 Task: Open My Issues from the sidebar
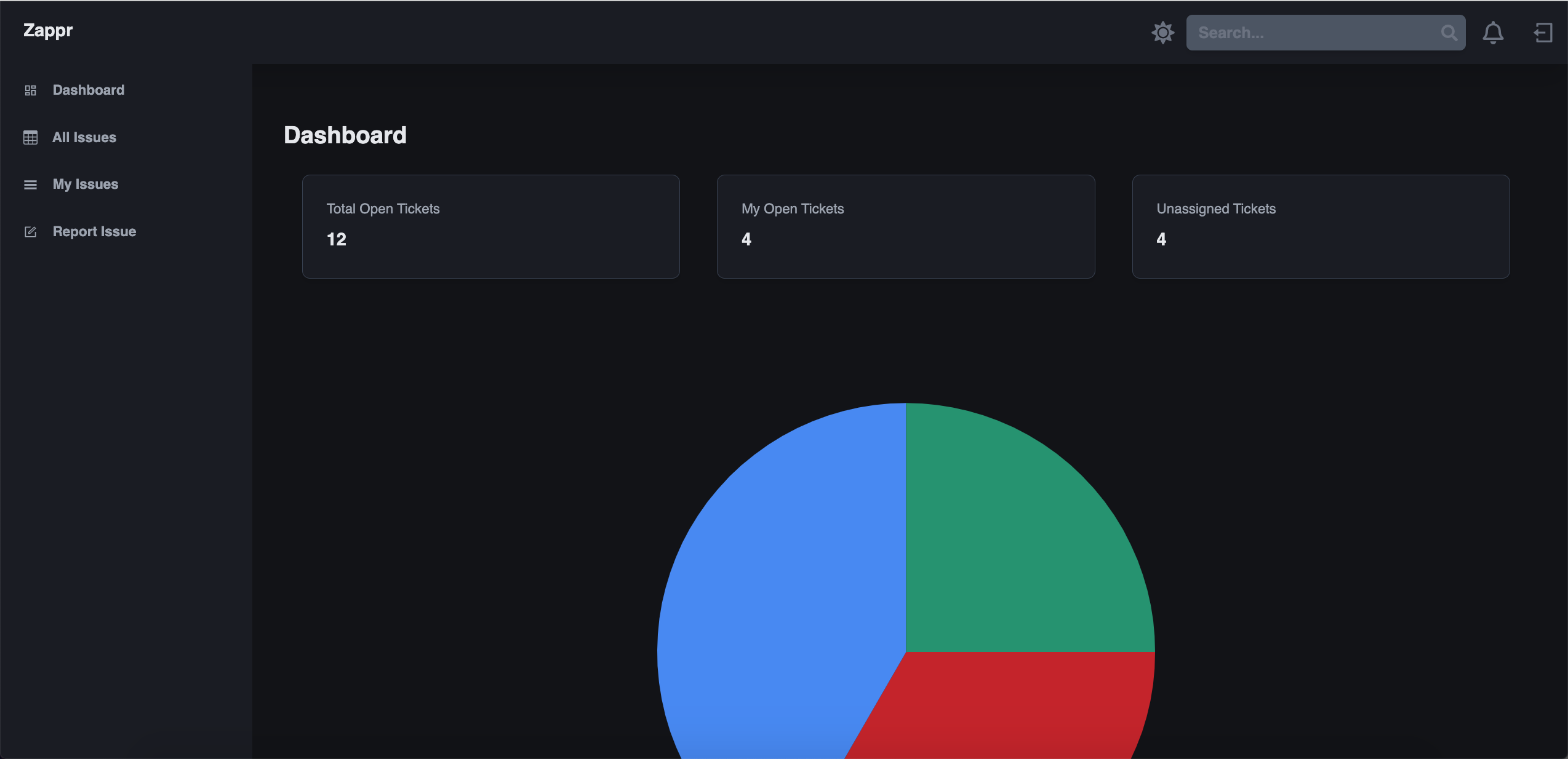click(86, 185)
